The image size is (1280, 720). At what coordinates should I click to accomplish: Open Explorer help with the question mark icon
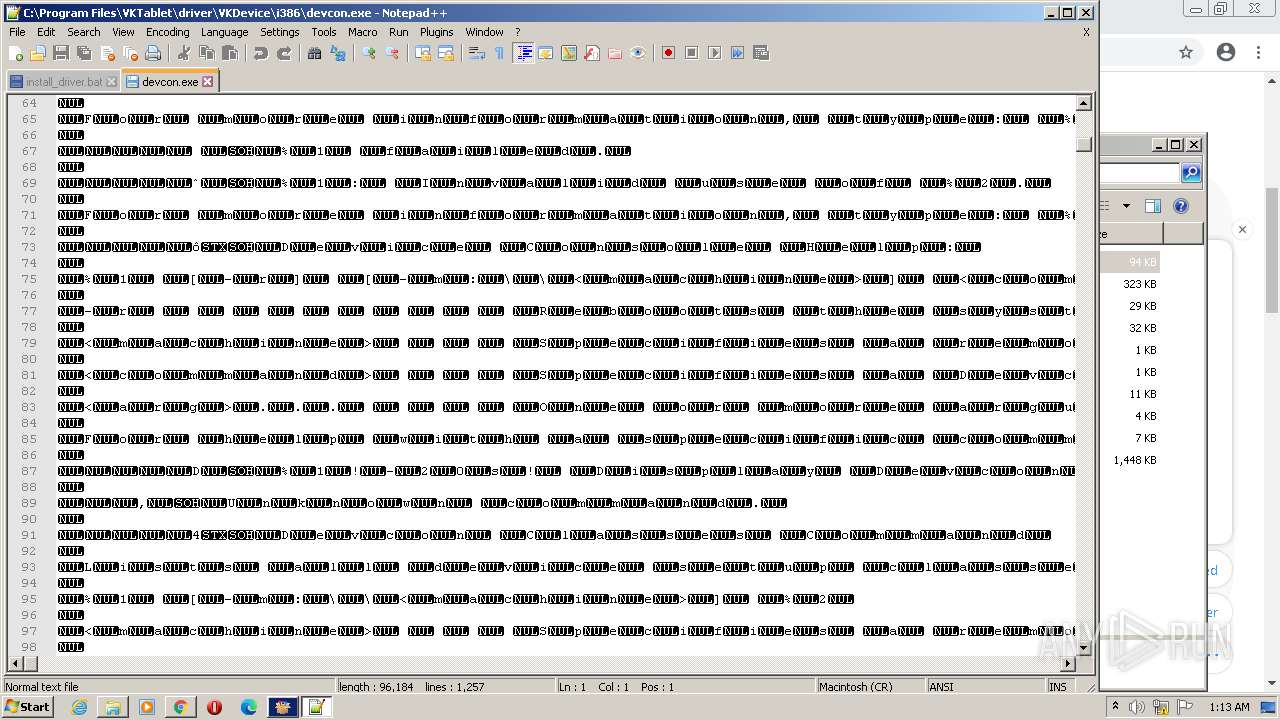coord(1181,206)
